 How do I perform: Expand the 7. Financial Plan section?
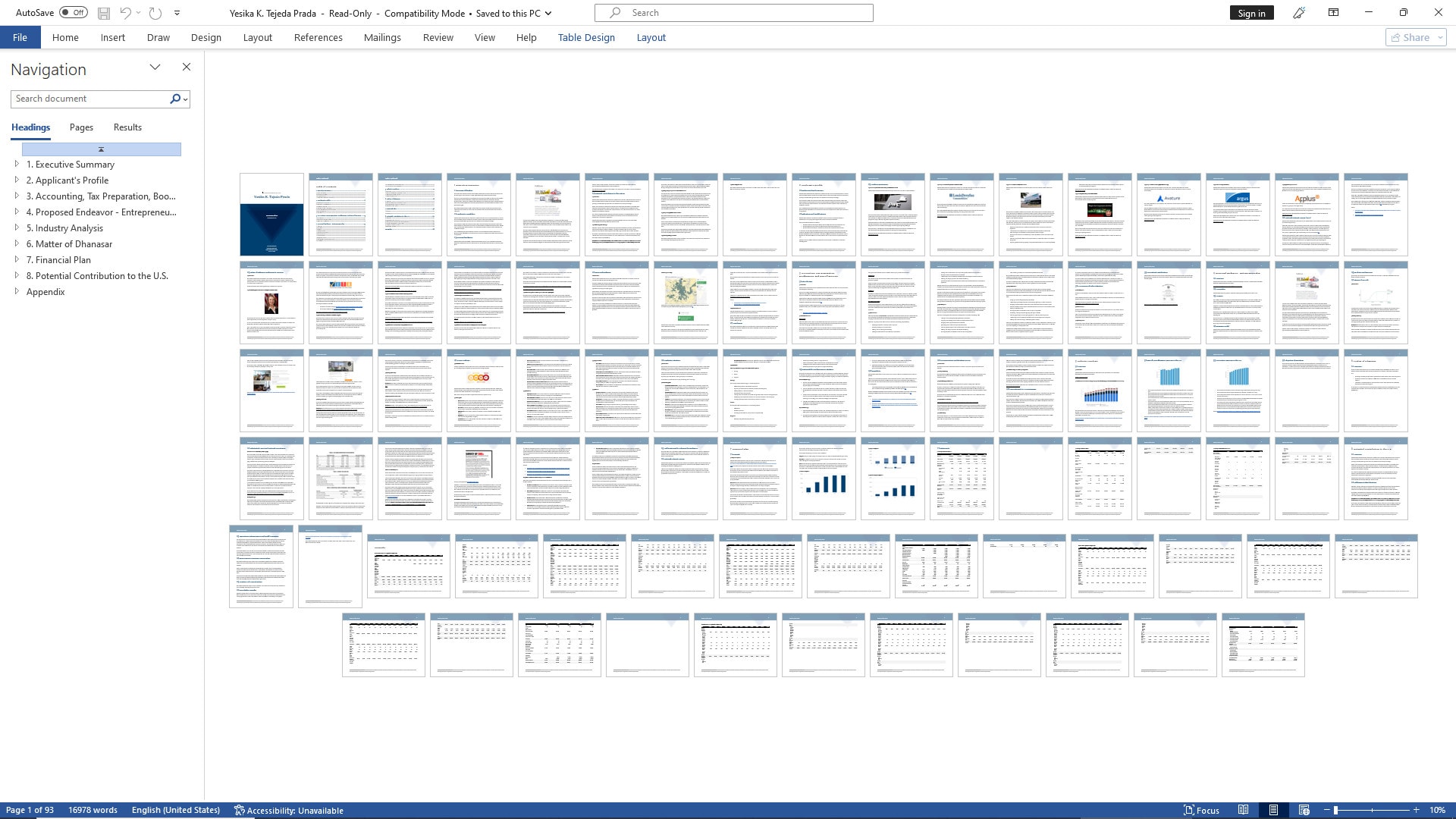tap(17, 260)
